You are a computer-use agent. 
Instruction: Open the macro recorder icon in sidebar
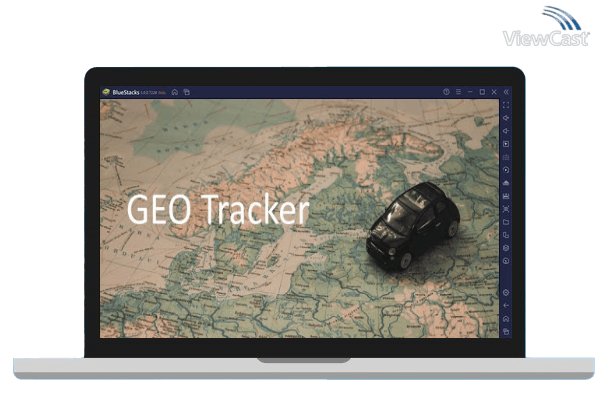pos(506,183)
